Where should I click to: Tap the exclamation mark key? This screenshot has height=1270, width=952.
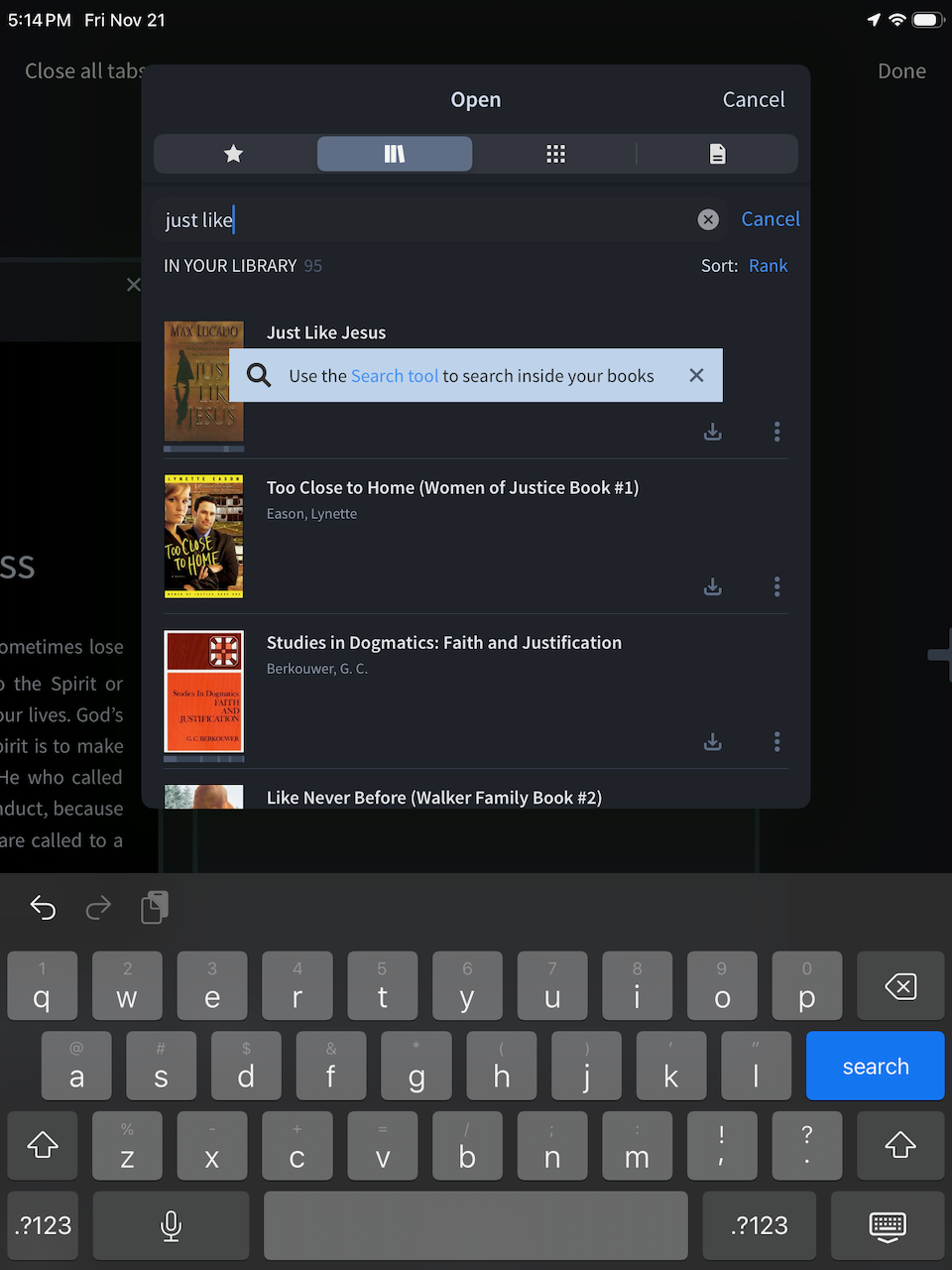[x=722, y=1145]
